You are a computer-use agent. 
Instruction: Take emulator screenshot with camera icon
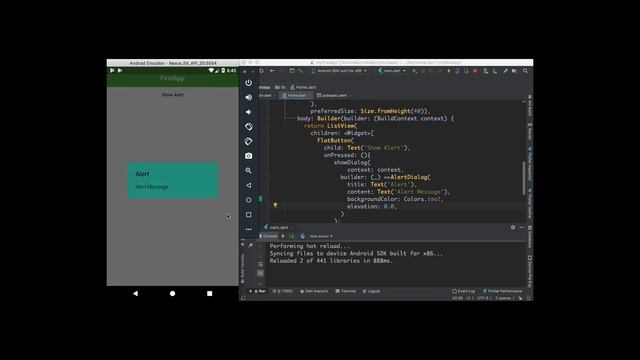click(x=249, y=156)
